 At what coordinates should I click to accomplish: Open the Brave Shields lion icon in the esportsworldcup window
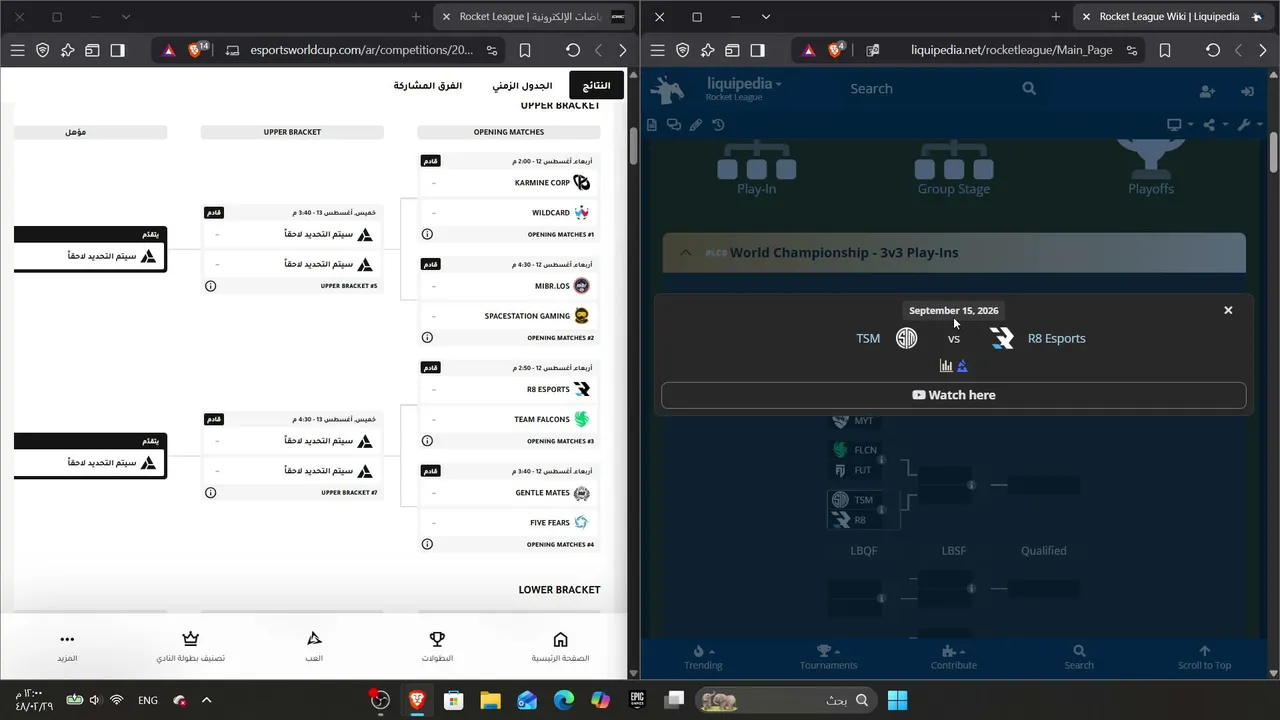pos(196,50)
